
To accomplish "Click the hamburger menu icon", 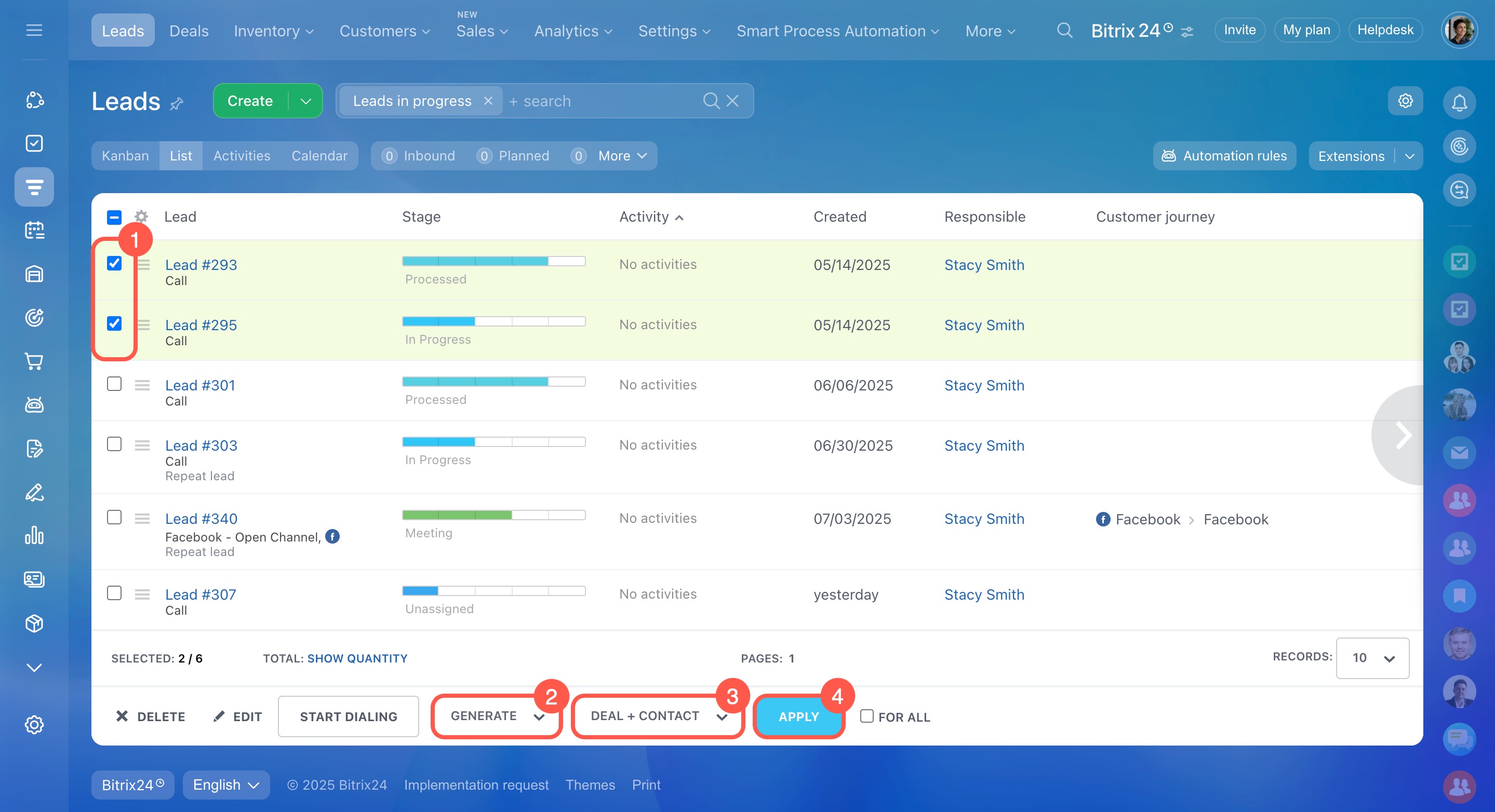I will 34,30.
